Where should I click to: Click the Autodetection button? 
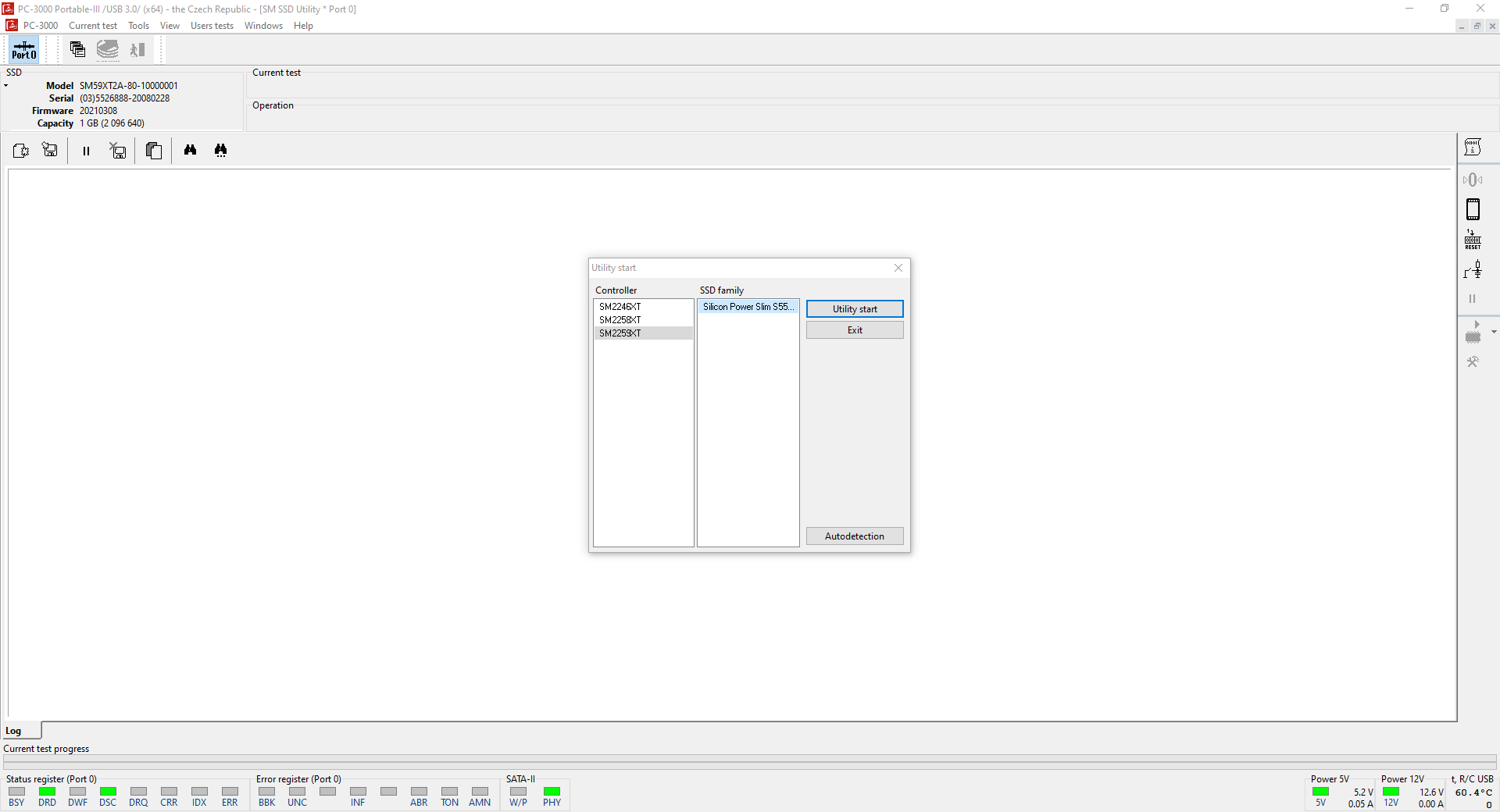click(x=855, y=536)
